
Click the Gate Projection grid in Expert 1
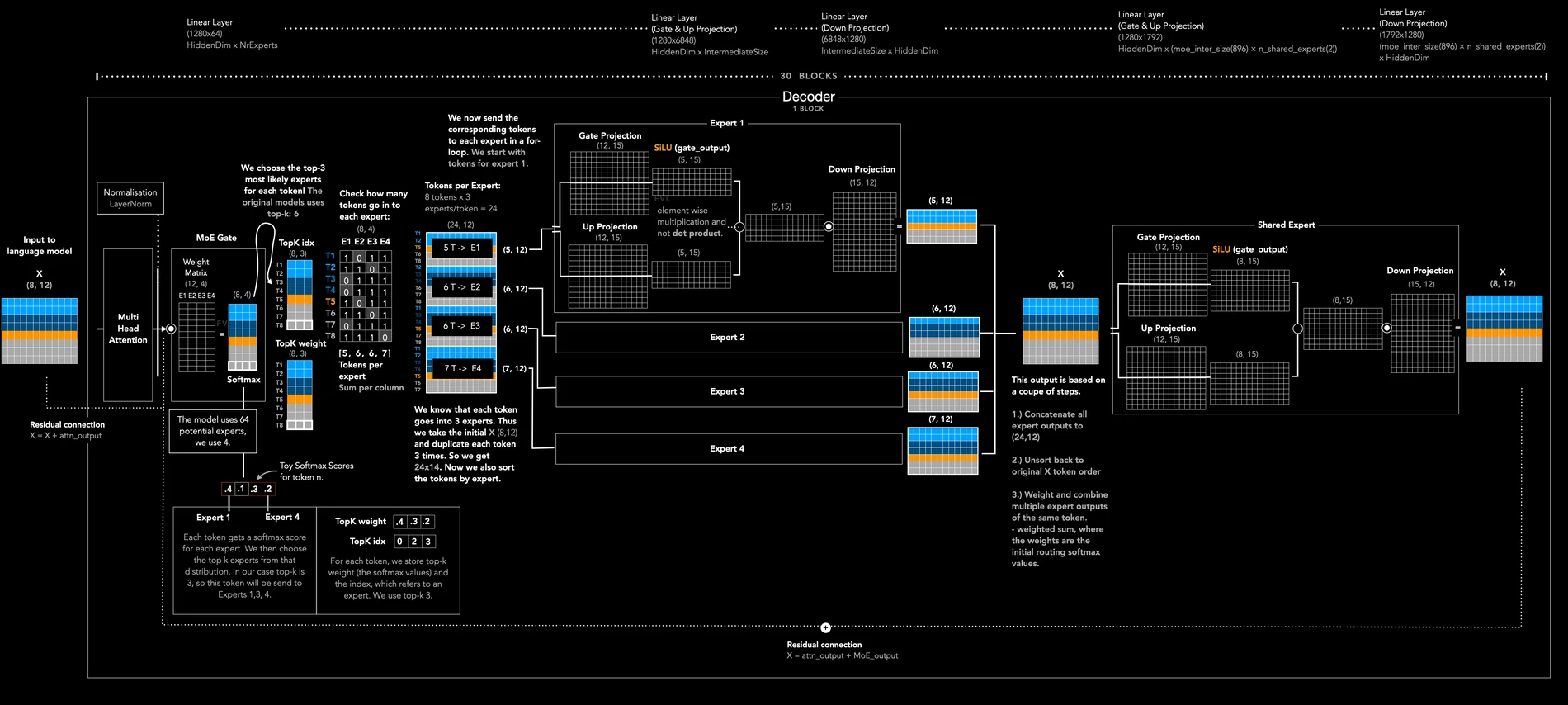coord(609,182)
